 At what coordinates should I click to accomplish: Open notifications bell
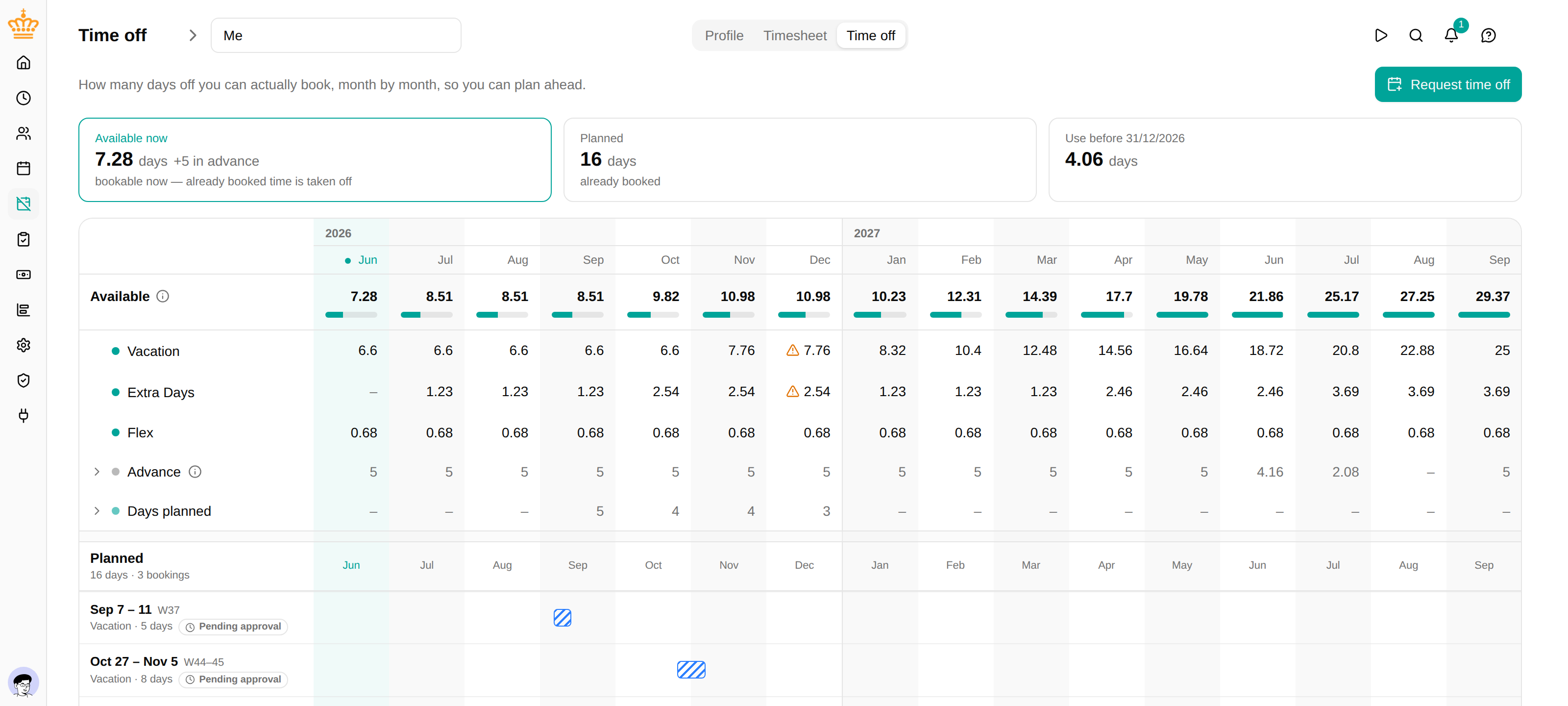click(1452, 35)
